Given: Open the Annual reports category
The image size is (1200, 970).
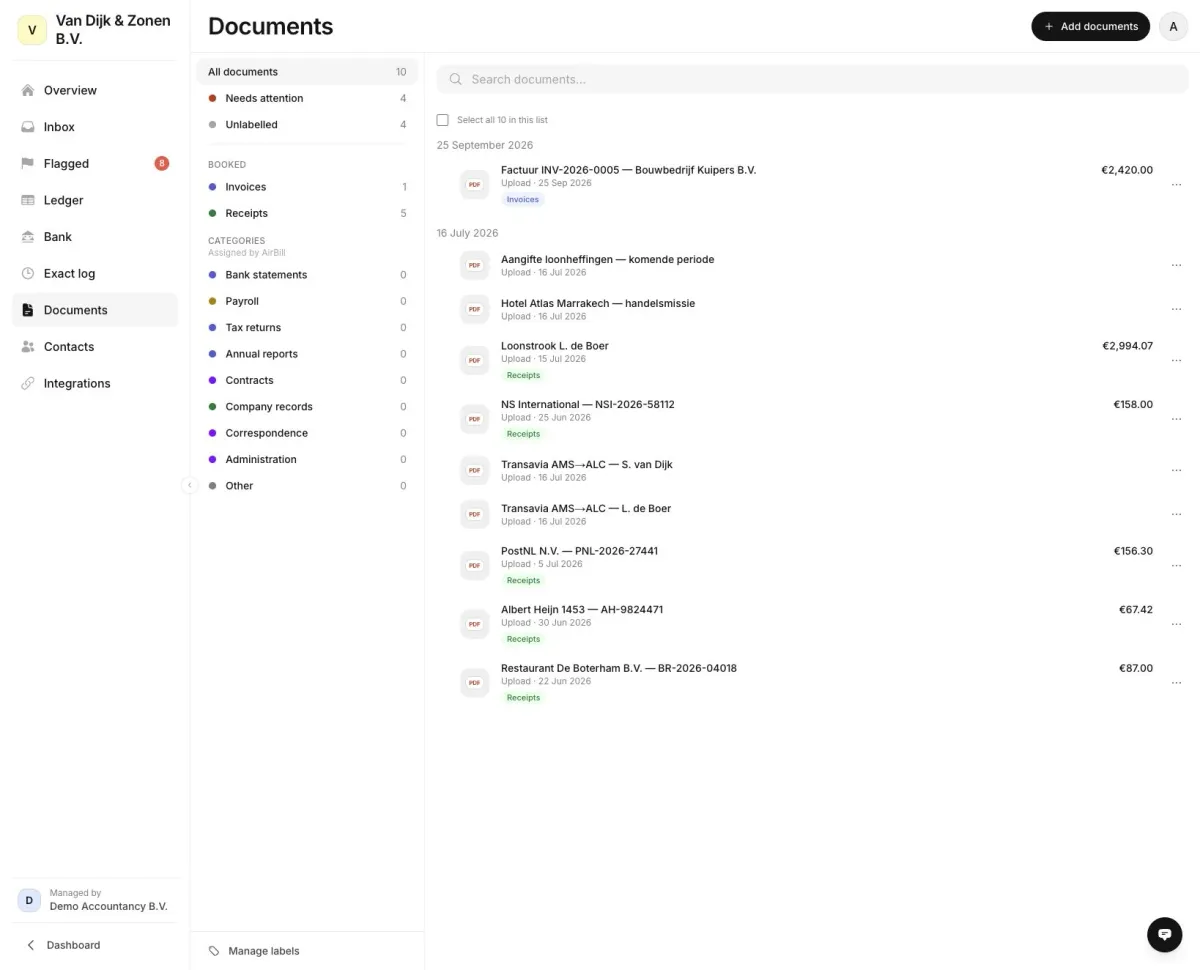Looking at the screenshot, I should tap(307, 354).
